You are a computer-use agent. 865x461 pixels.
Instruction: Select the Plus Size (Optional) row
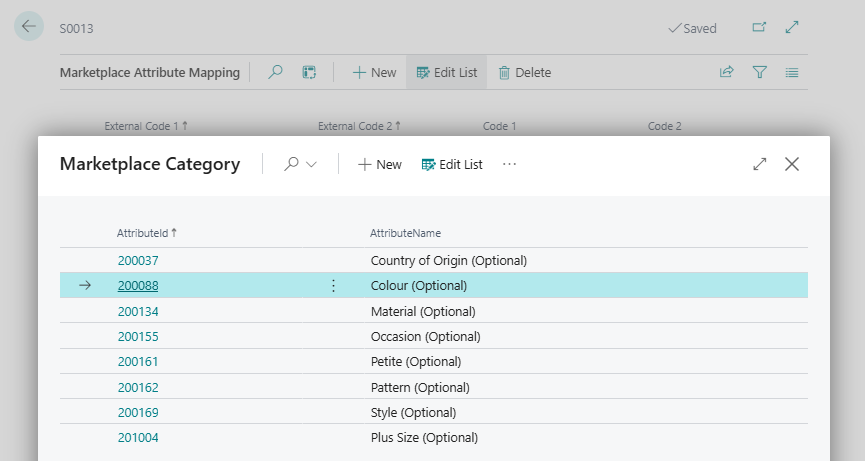[x=424, y=437]
